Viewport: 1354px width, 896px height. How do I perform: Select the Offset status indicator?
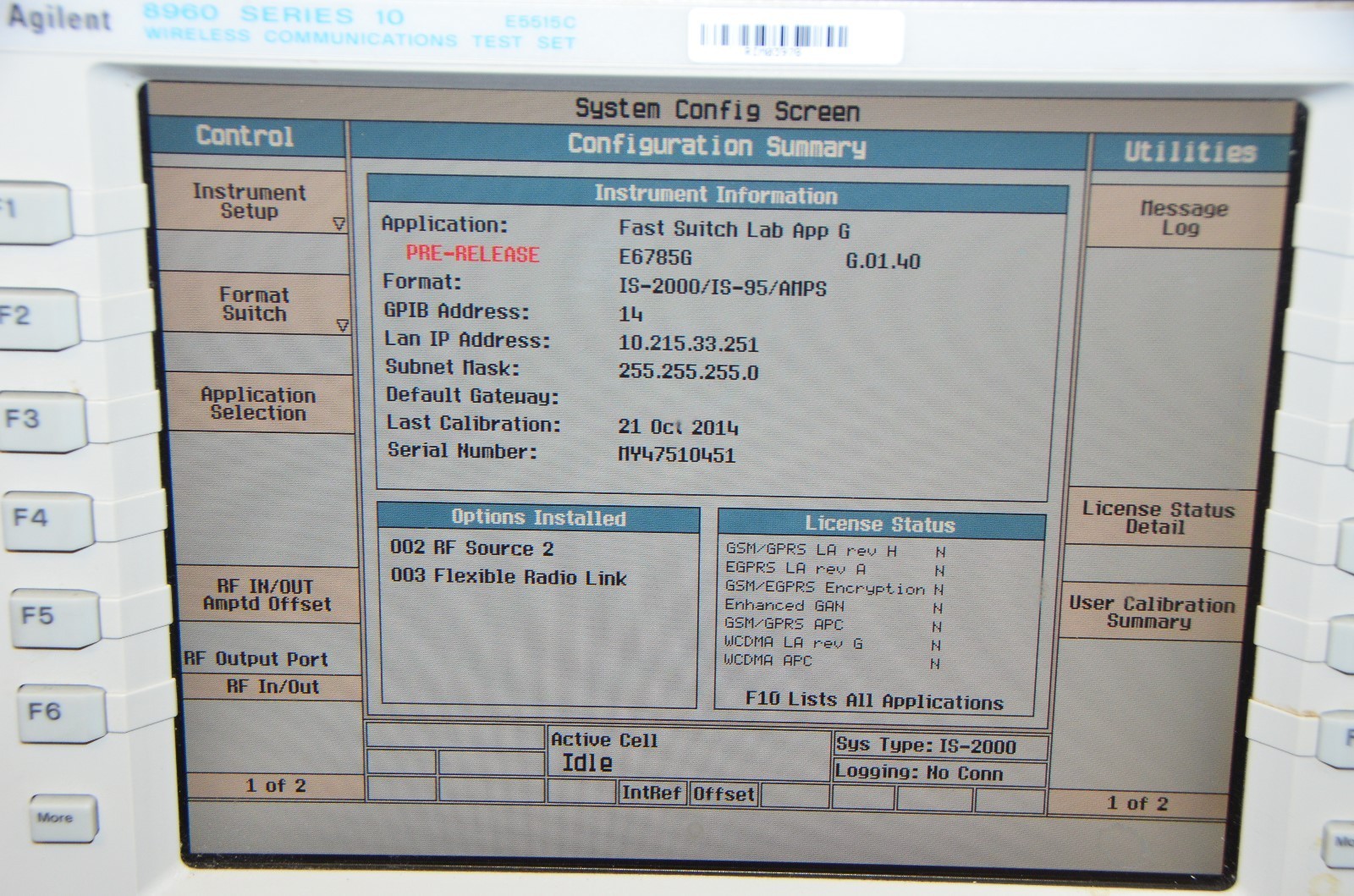[724, 794]
